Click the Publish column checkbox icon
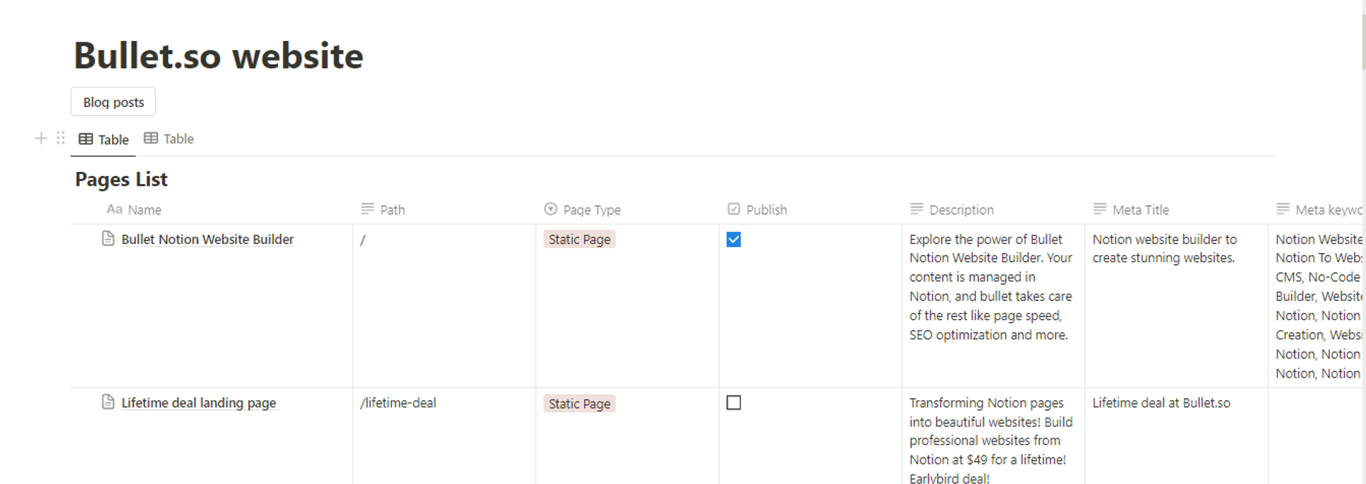1366x484 pixels. [734, 210]
